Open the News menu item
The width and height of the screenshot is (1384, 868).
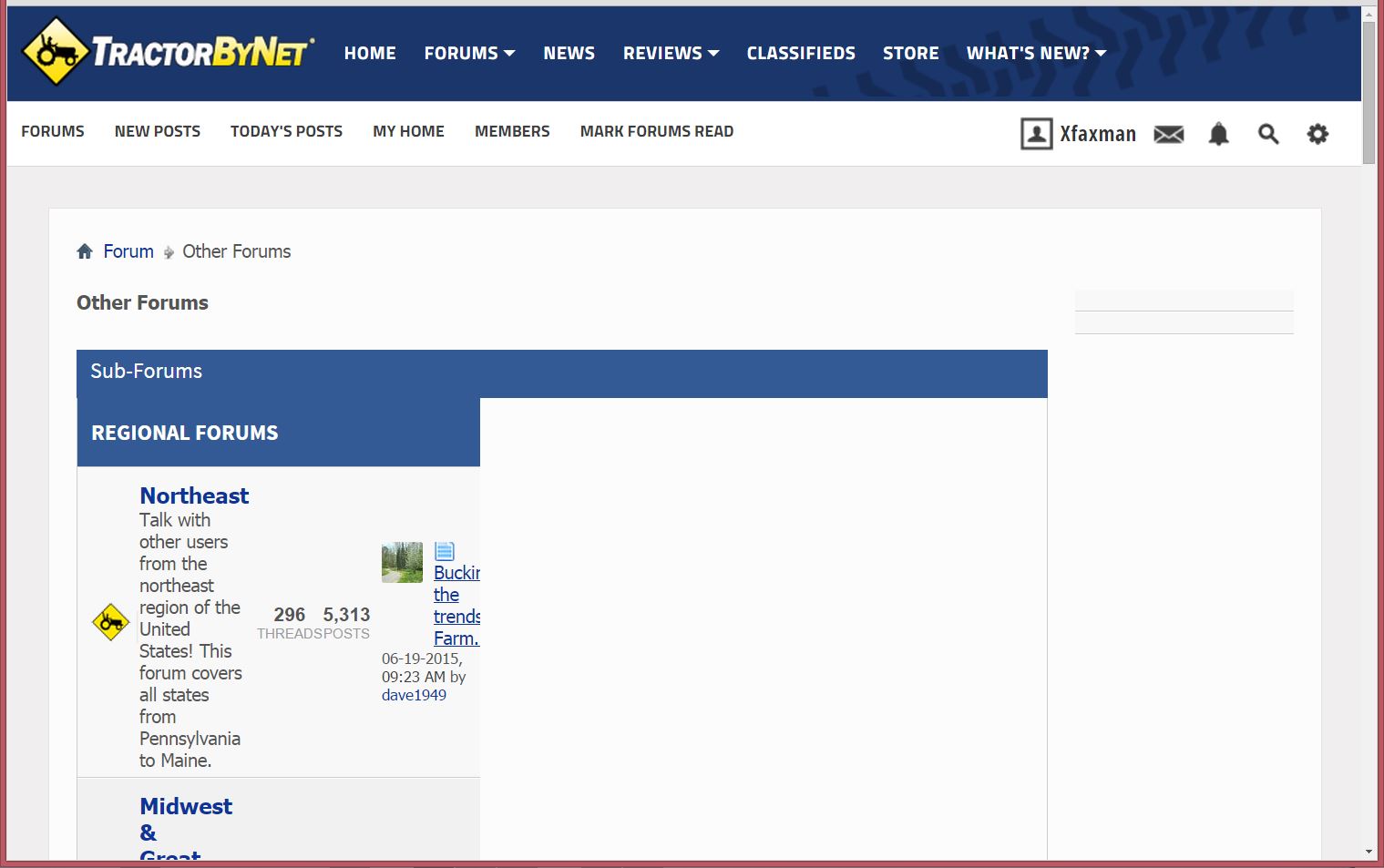coord(569,53)
